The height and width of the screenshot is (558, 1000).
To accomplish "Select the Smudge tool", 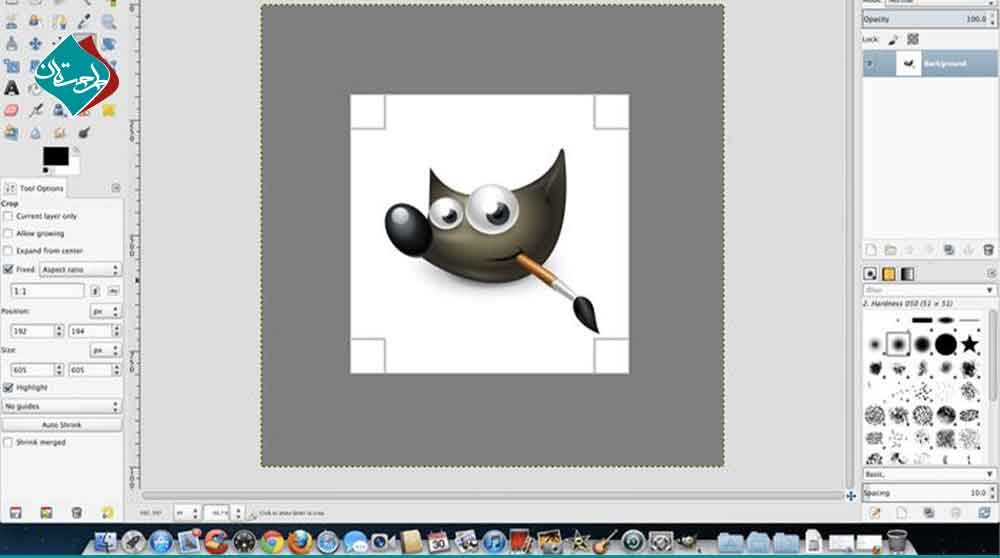I will pos(59,133).
